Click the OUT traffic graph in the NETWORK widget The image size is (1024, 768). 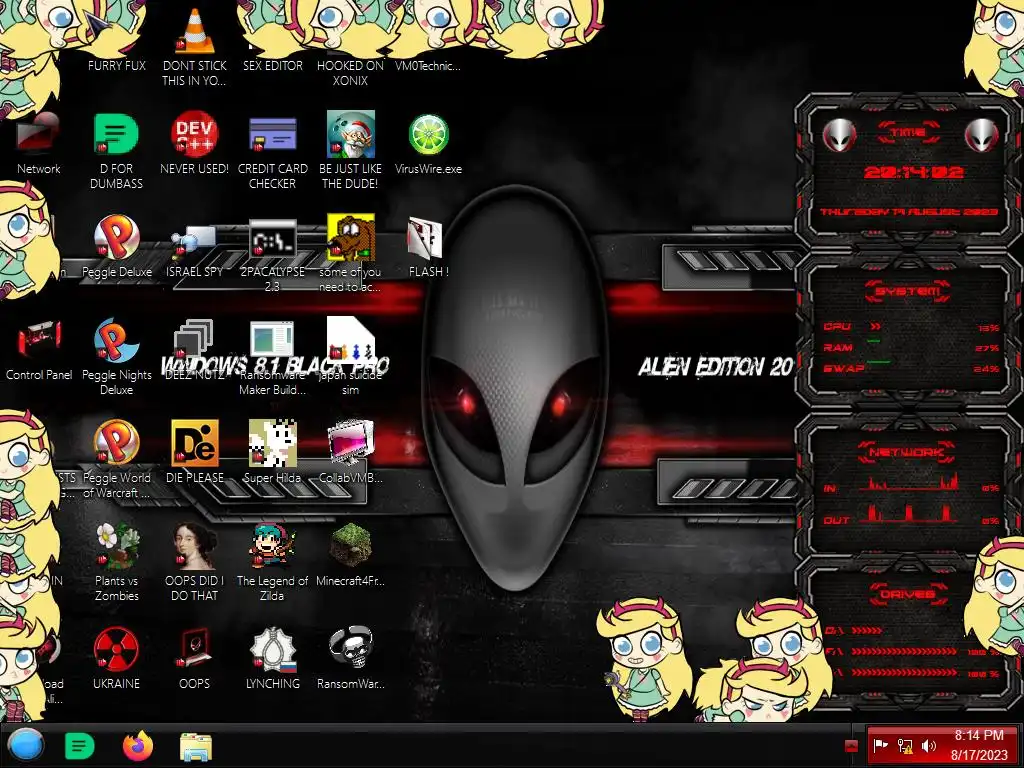pyautogui.click(x=910, y=514)
